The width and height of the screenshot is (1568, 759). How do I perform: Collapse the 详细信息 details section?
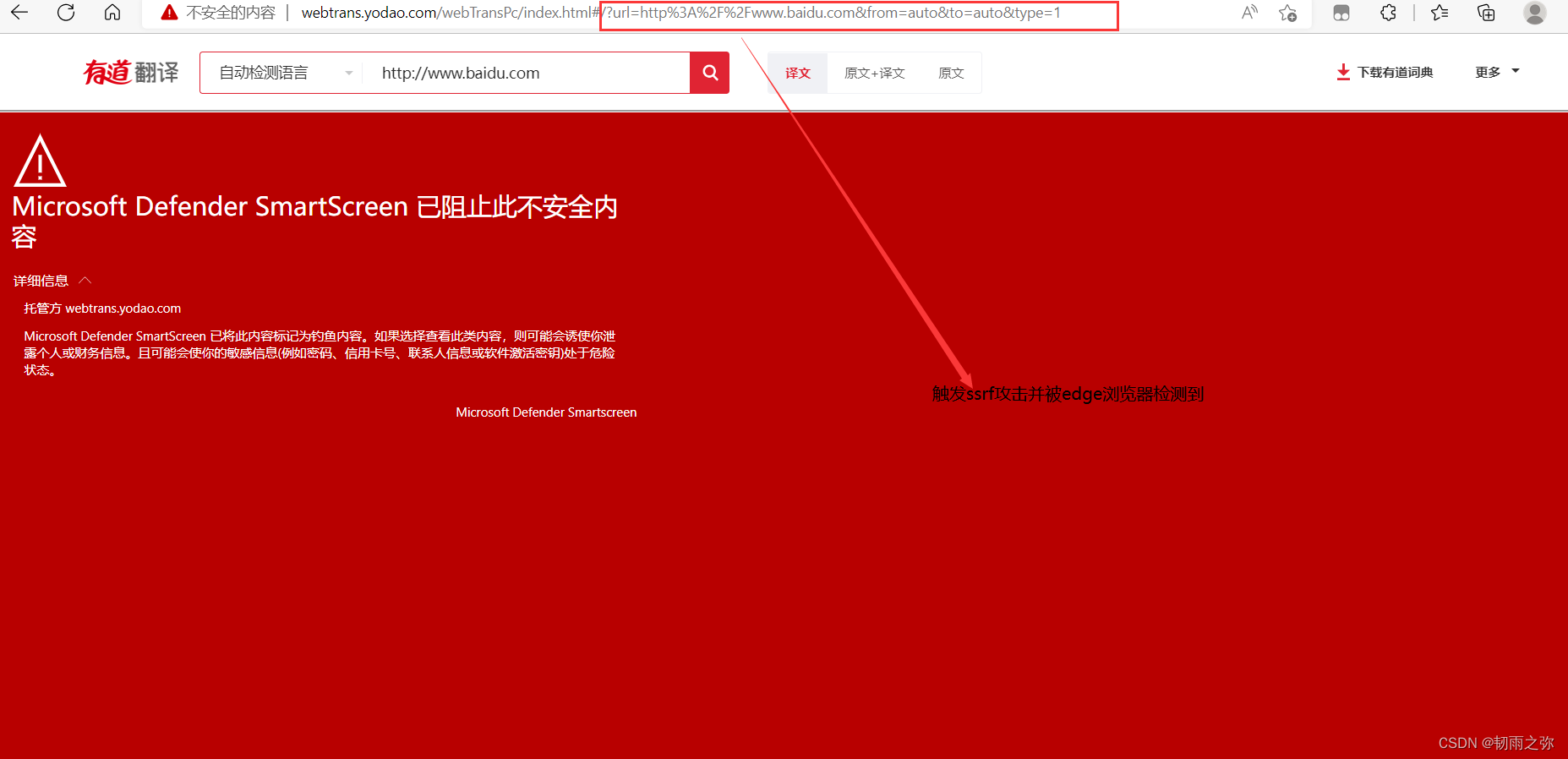(x=52, y=281)
